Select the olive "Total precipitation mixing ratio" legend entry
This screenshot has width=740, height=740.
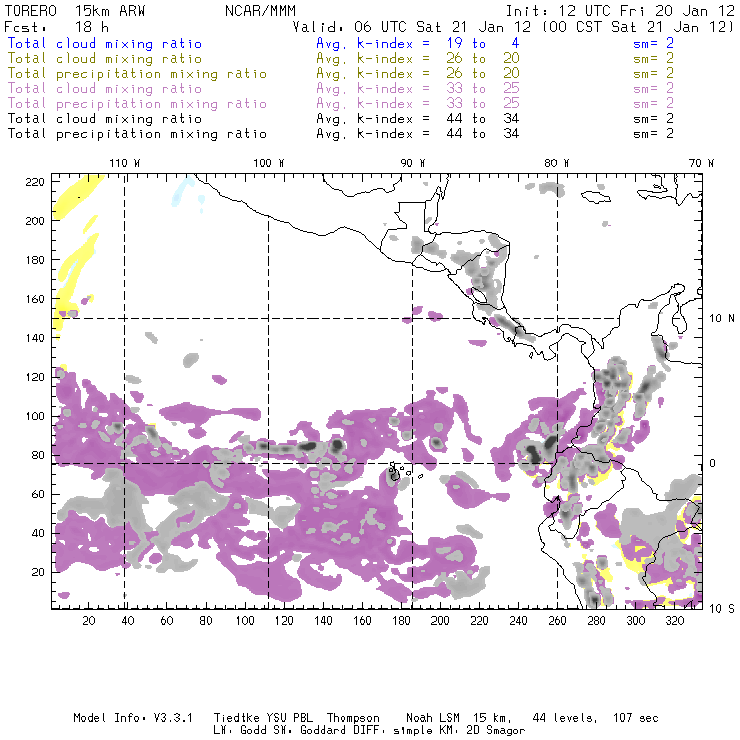point(137,74)
